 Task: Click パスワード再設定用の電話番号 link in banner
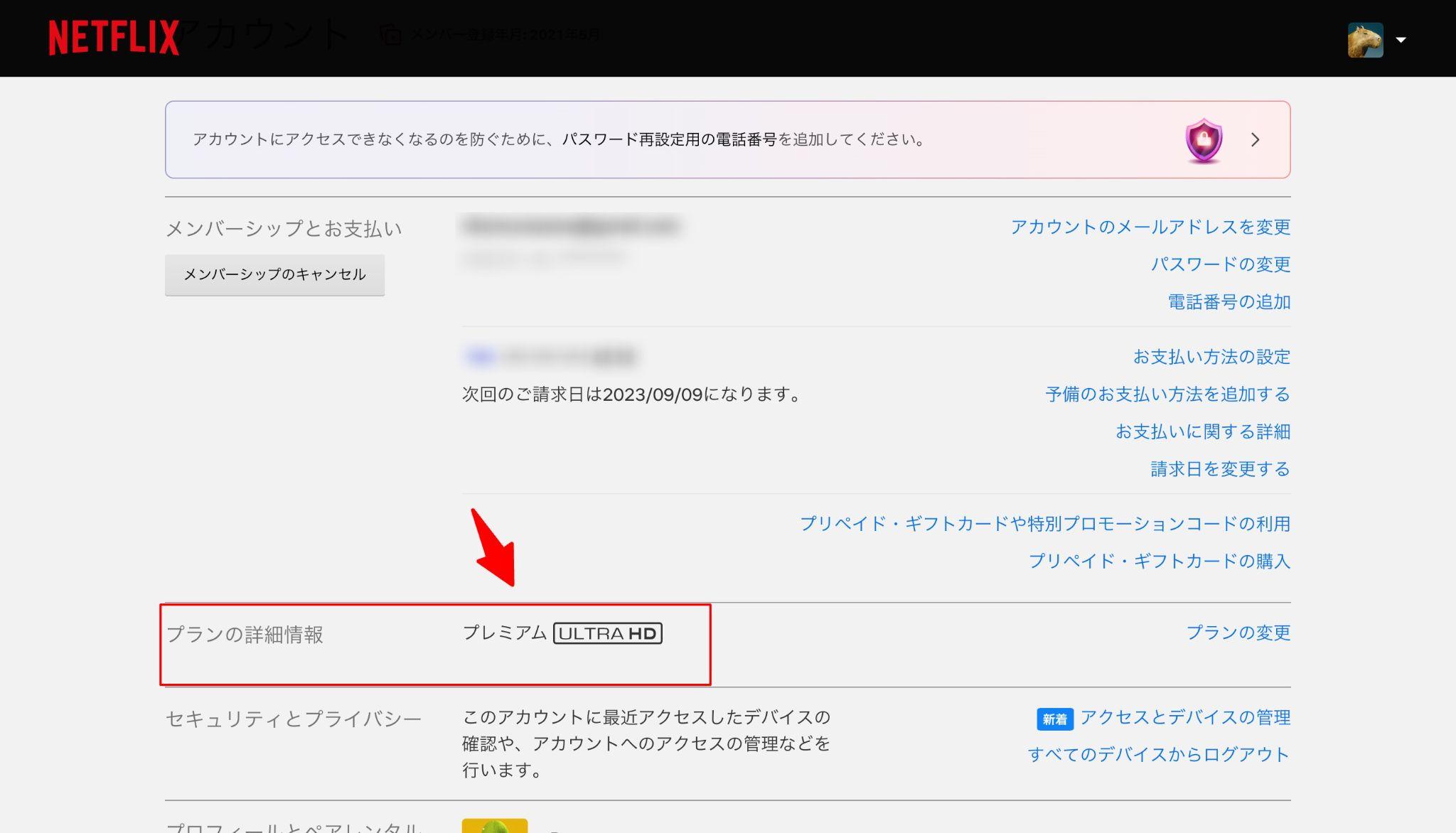click(669, 139)
